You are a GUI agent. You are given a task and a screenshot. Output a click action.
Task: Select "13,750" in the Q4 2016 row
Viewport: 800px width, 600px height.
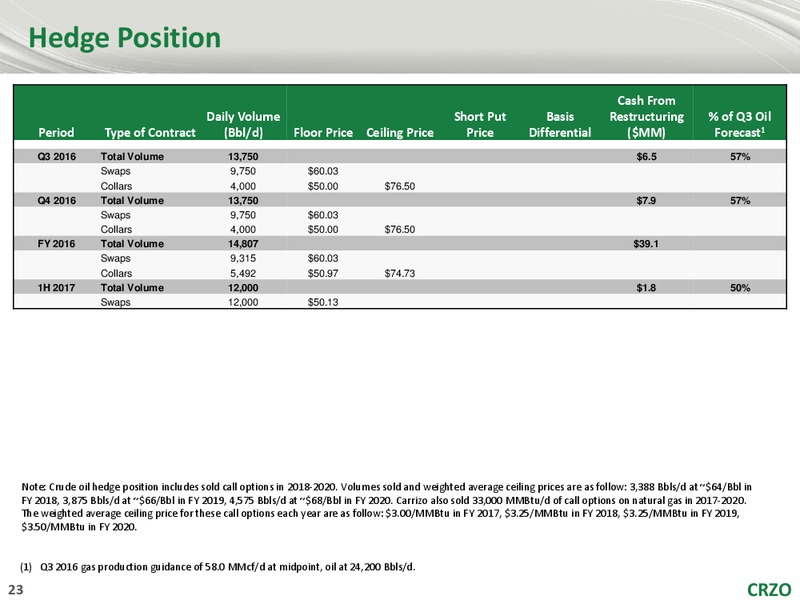243,201
